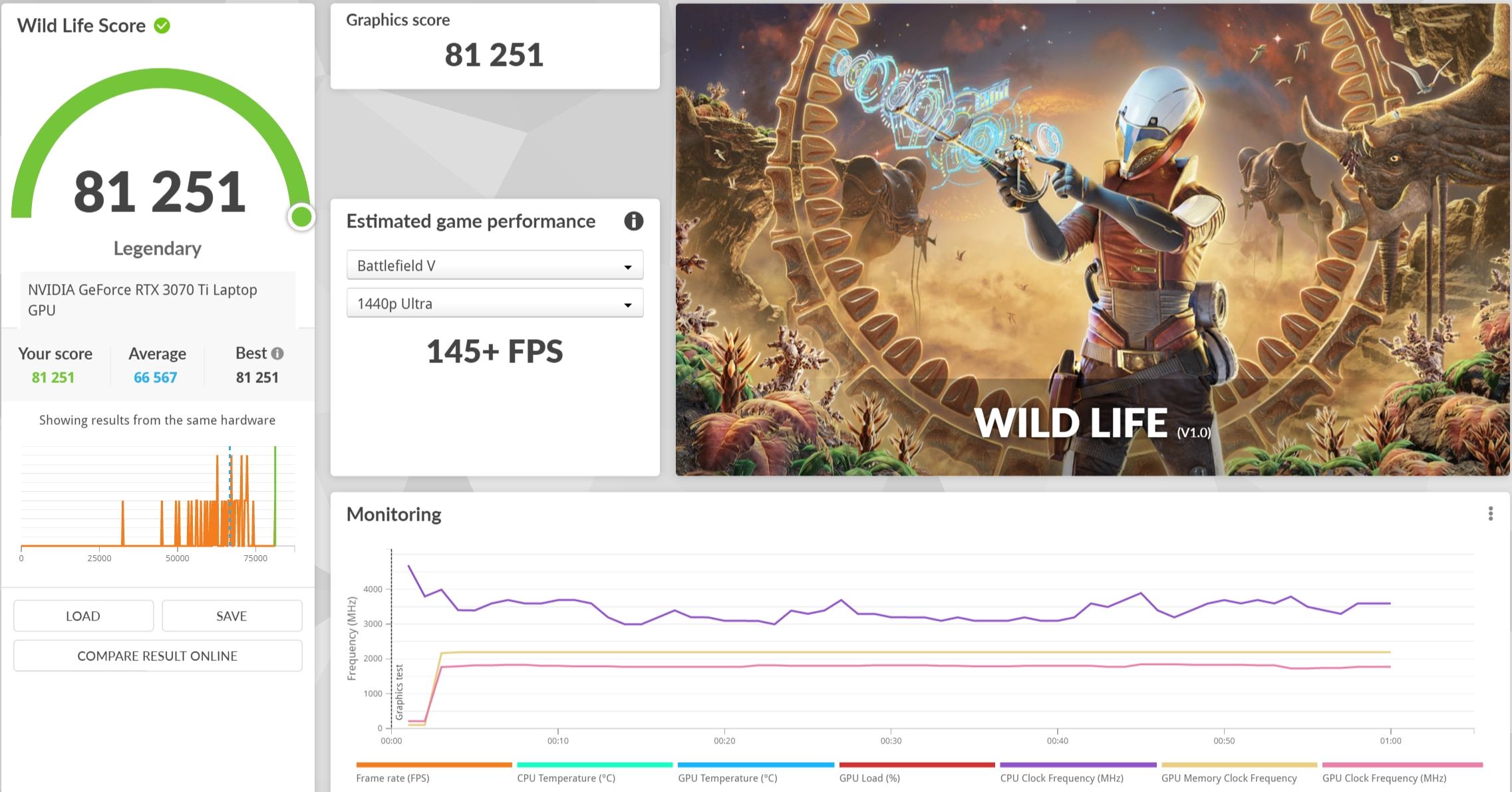Viewport: 1512px width, 792px height.
Task: Click the green dot at the score gauge end
Action: pos(301,217)
